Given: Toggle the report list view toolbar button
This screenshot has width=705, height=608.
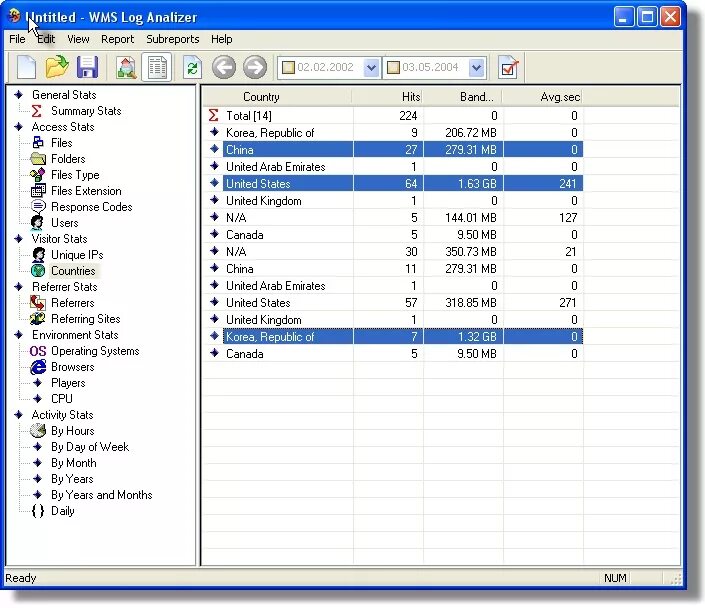Looking at the screenshot, I should [x=157, y=67].
